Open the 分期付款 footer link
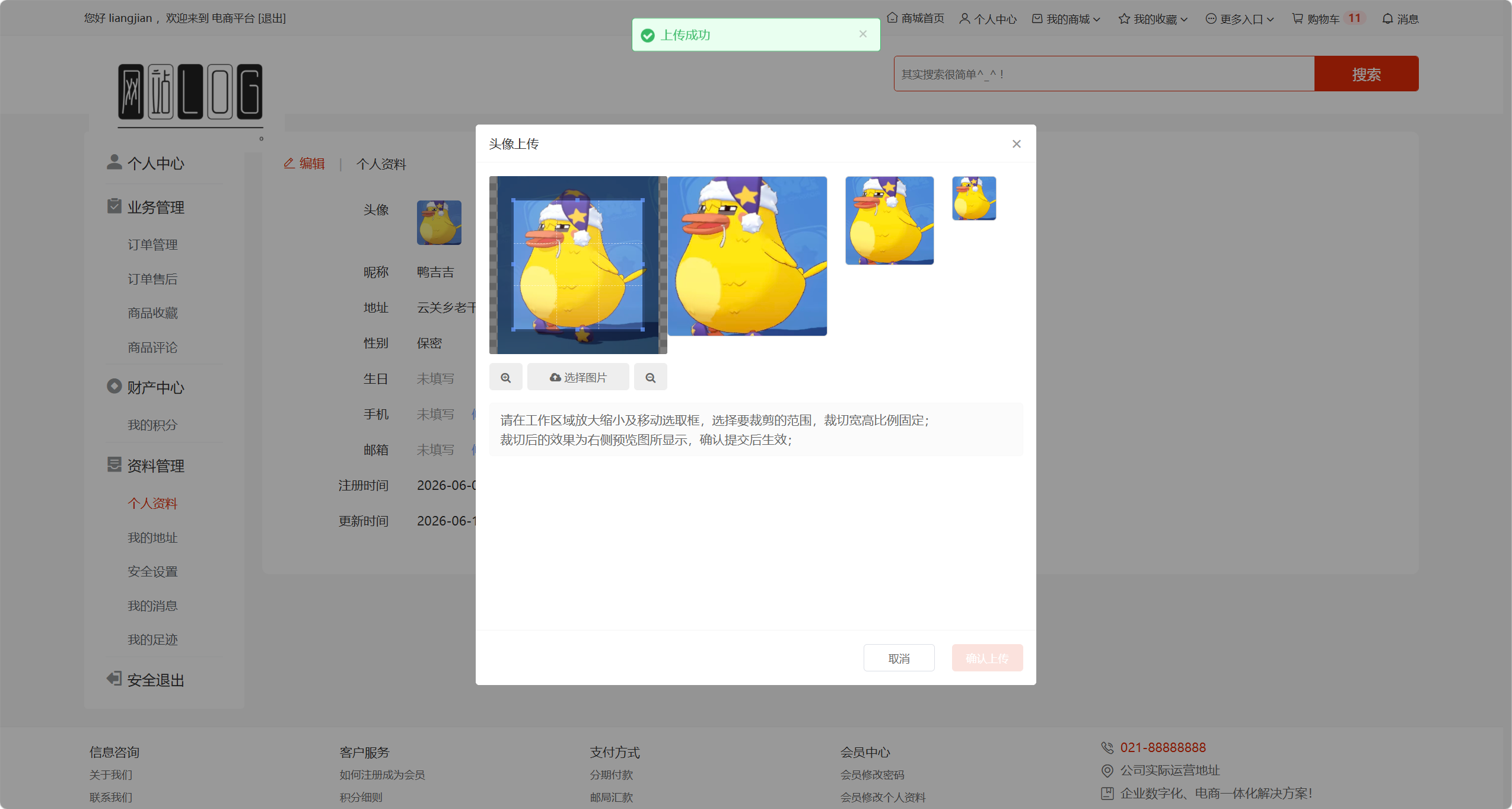 tap(611, 775)
